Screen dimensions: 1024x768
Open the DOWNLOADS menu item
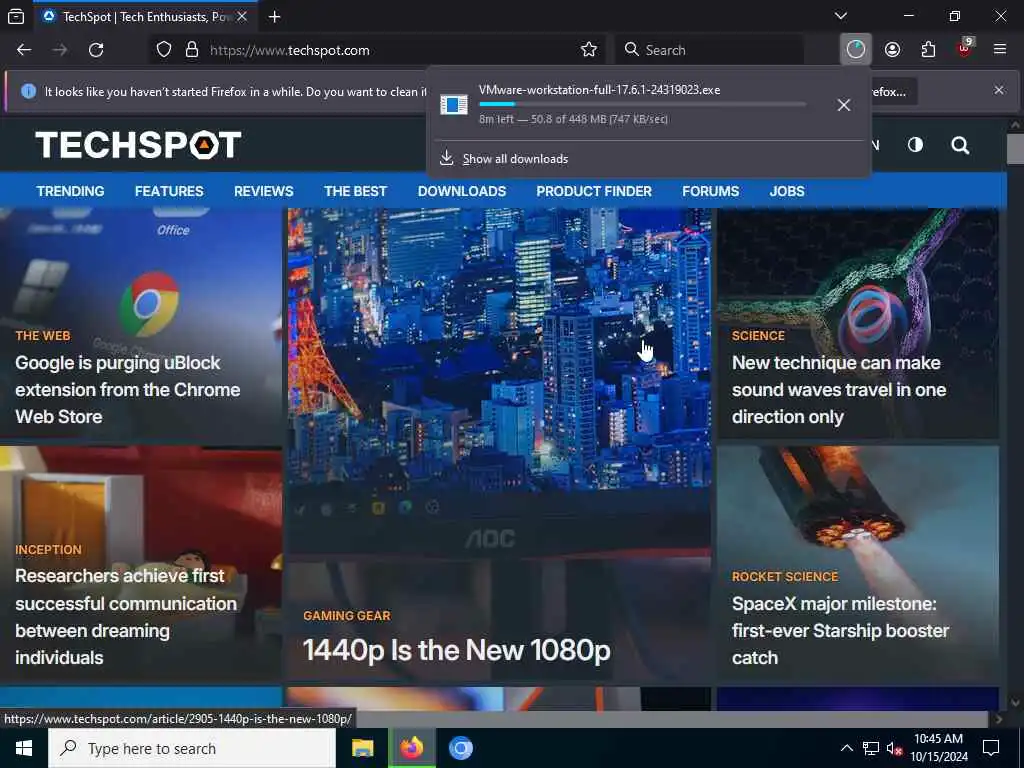coord(462,191)
